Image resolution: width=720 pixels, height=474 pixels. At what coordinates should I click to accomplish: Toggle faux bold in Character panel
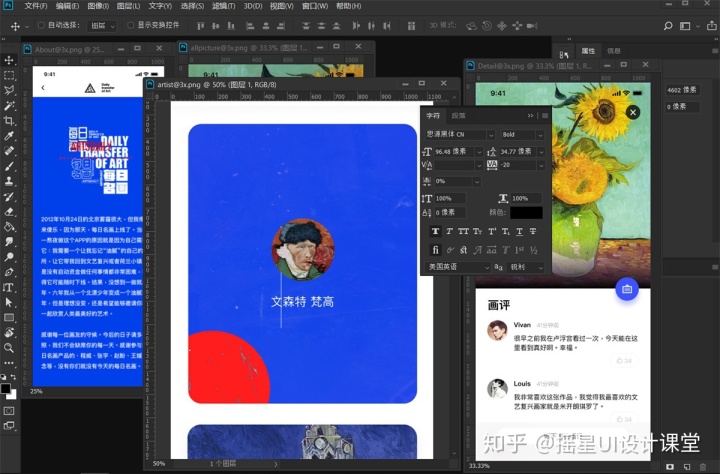[435, 231]
